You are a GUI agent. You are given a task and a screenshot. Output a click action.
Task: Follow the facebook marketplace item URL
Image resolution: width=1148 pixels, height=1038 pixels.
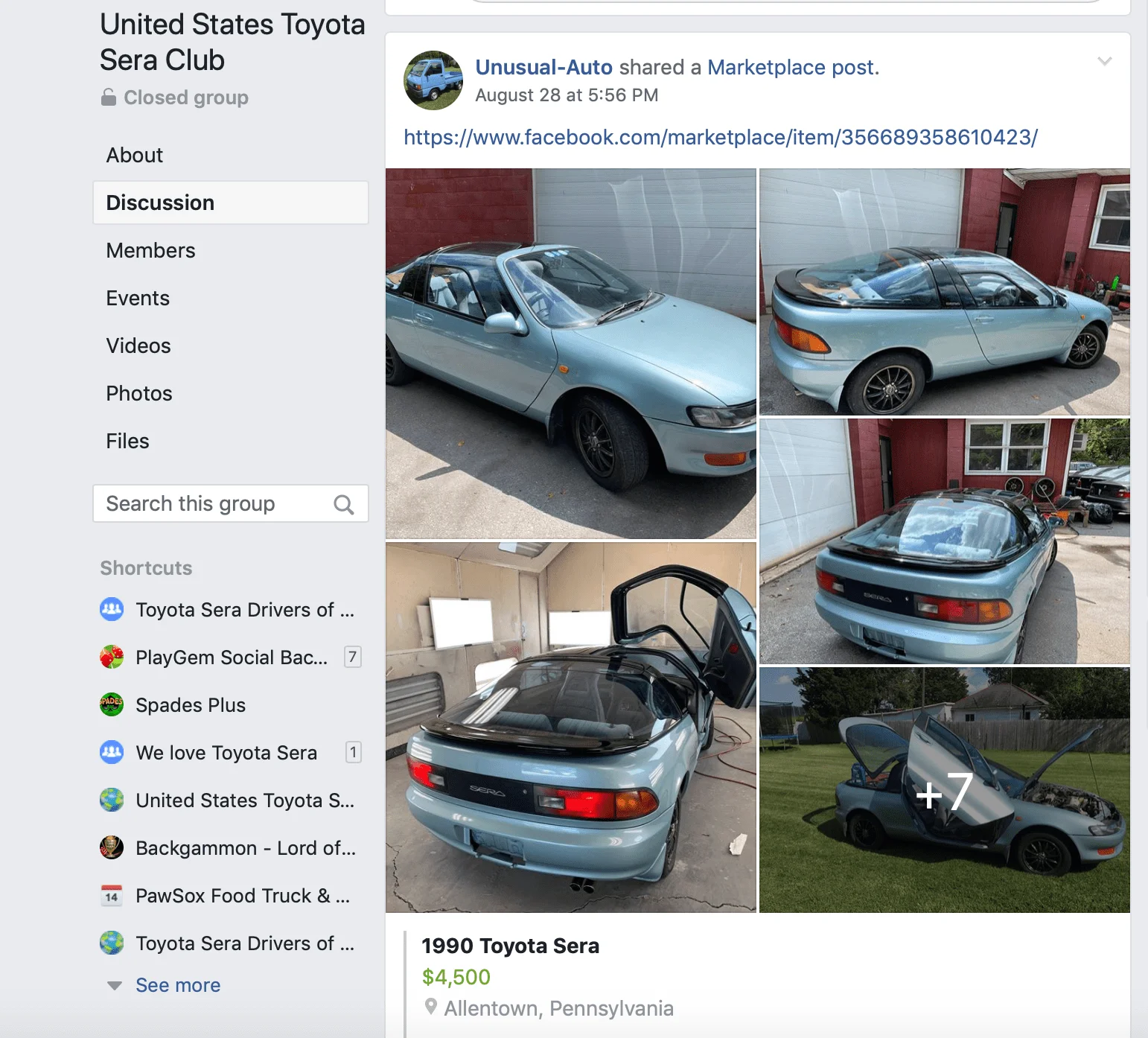pyautogui.click(x=720, y=137)
